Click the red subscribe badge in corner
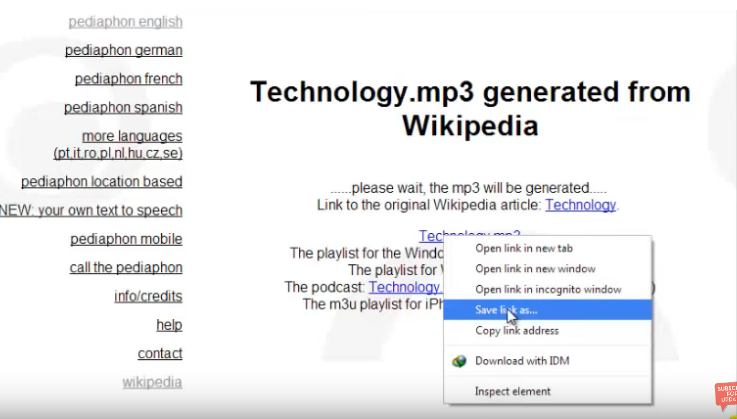737x419 pixels. (725, 397)
